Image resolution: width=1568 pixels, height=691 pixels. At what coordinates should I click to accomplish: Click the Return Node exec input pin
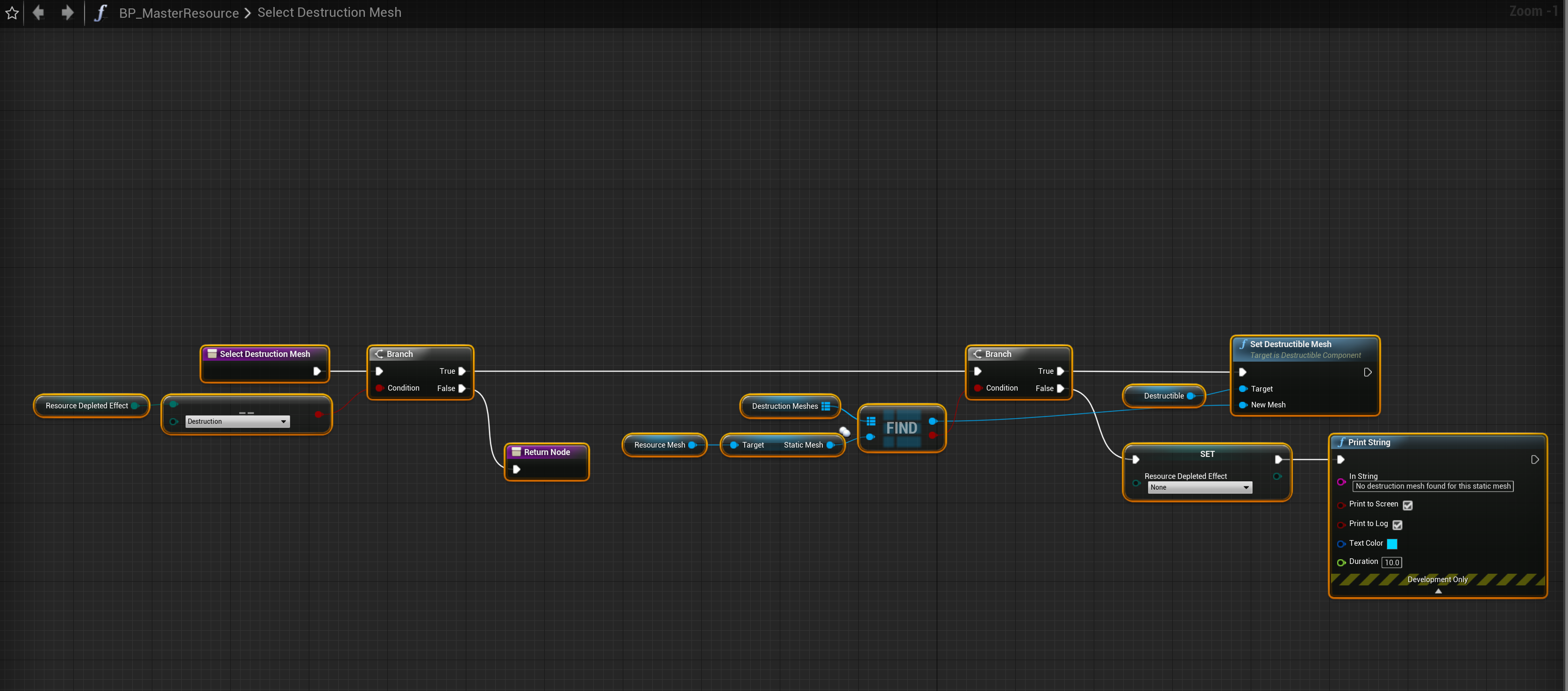(516, 470)
